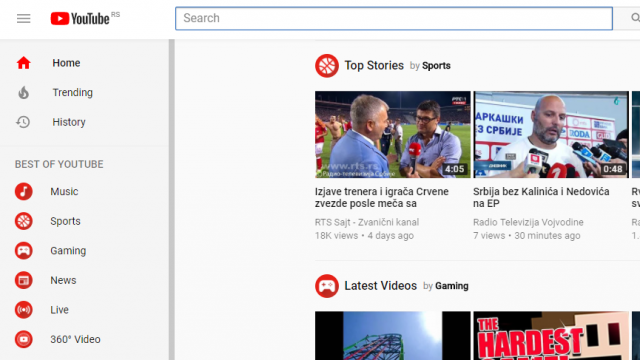
Task: Click the Live broadcast icon
Action: tap(24, 310)
